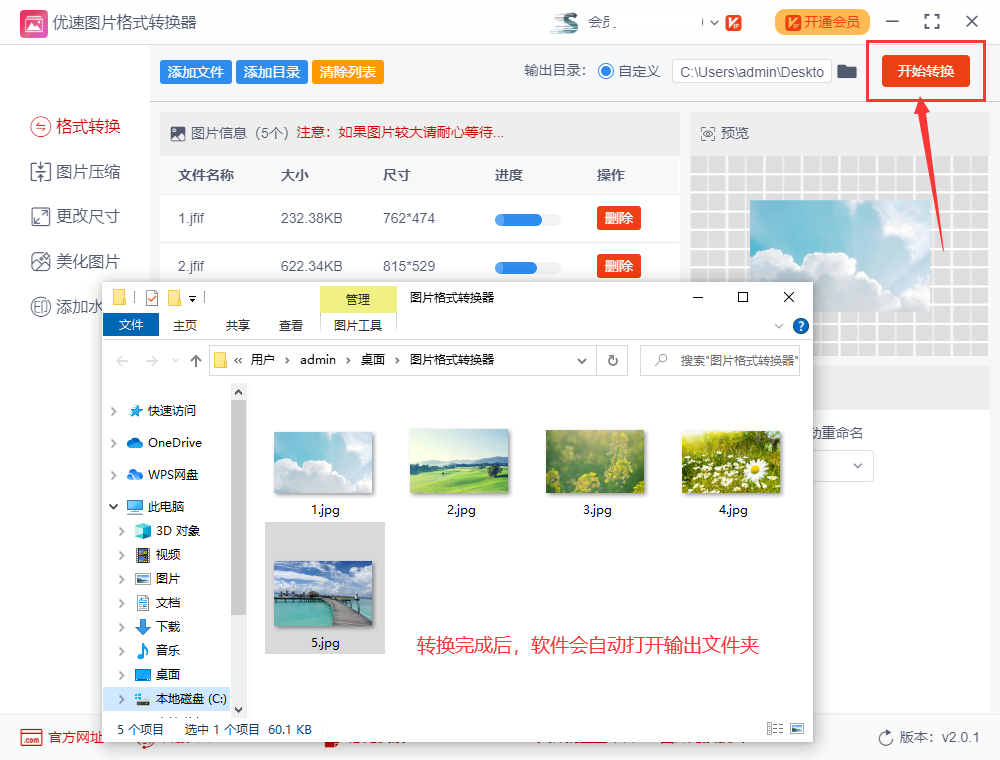The image size is (1000, 760).
Task: Collapse the 此电脑 tree node
Action: [113, 506]
